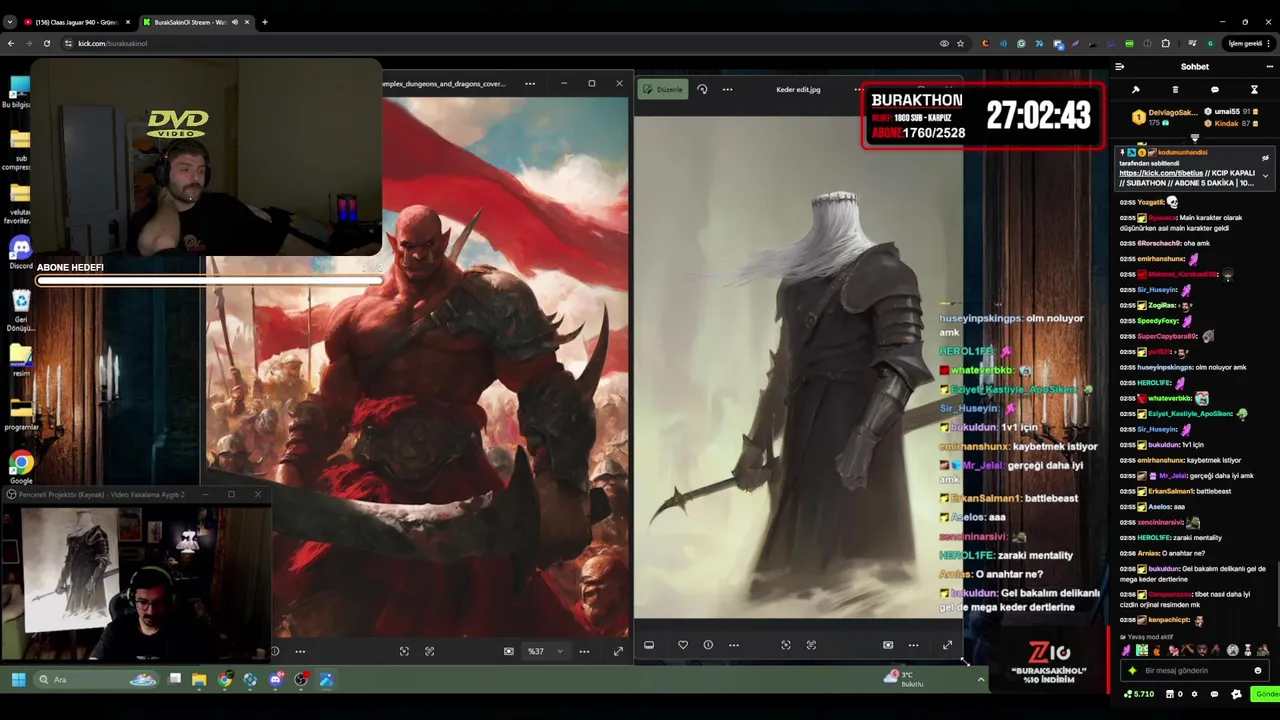
Task: Open Windows Start menu
Action: pyautogui.click(x=18, y=680)
